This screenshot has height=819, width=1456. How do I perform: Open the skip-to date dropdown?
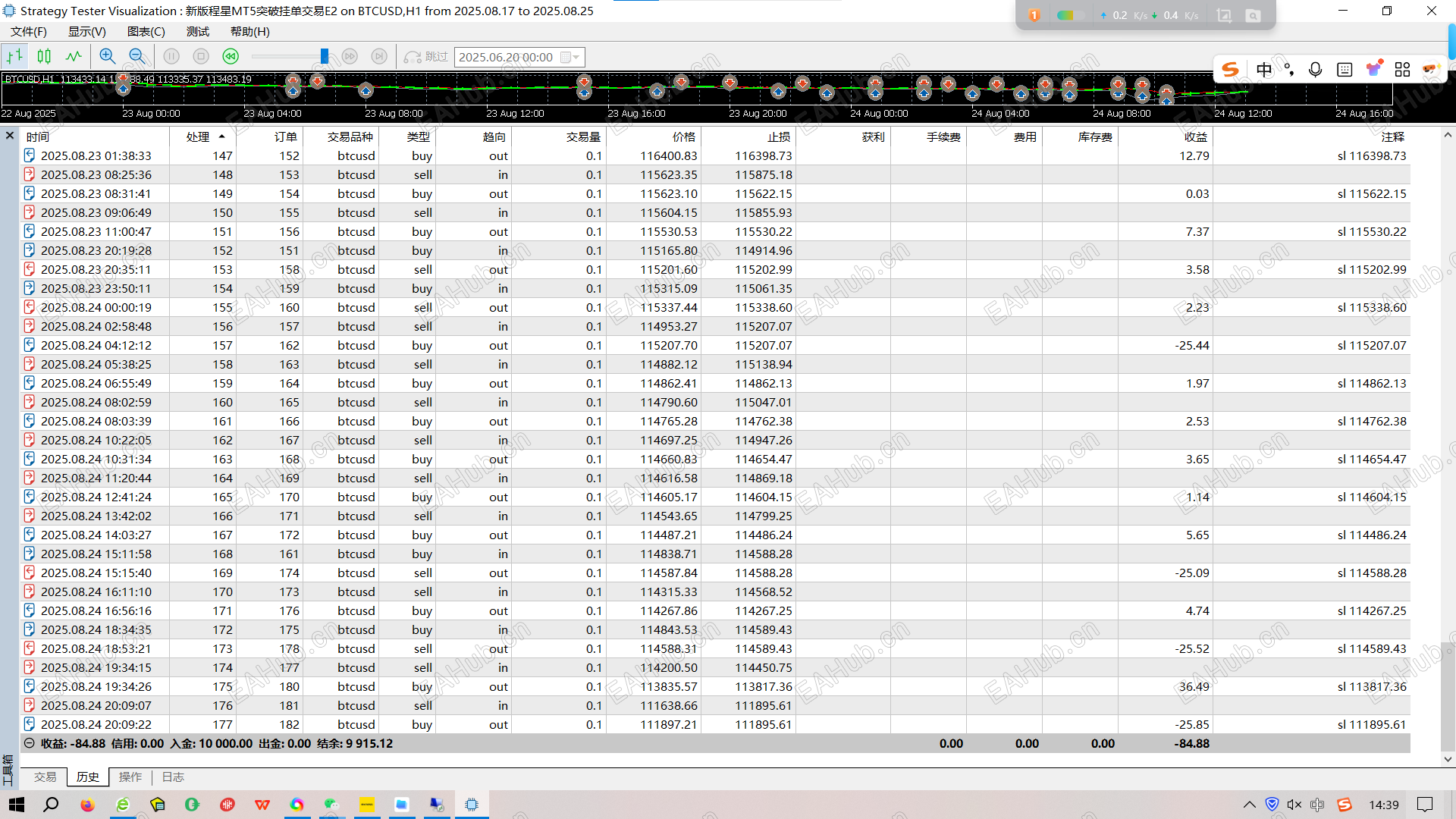click(576, 57)
